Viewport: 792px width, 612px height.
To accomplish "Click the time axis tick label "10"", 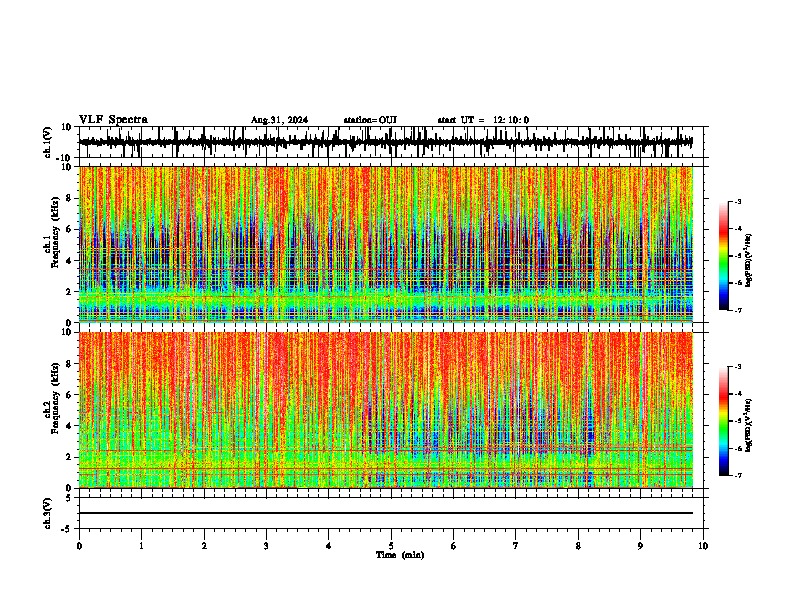I will (703, 546).
